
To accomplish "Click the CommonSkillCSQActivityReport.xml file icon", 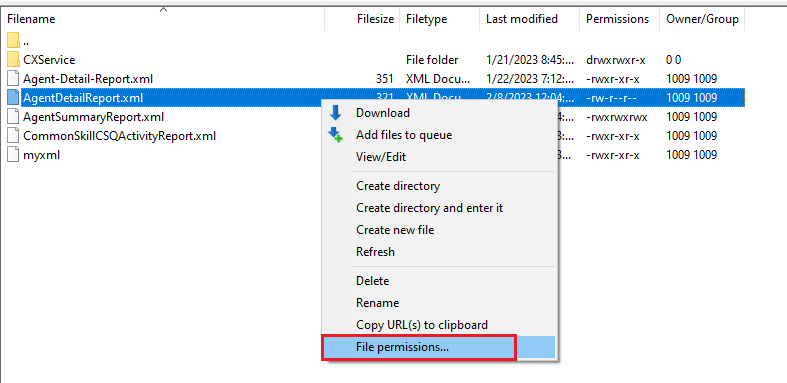I will tap(13, 136).
